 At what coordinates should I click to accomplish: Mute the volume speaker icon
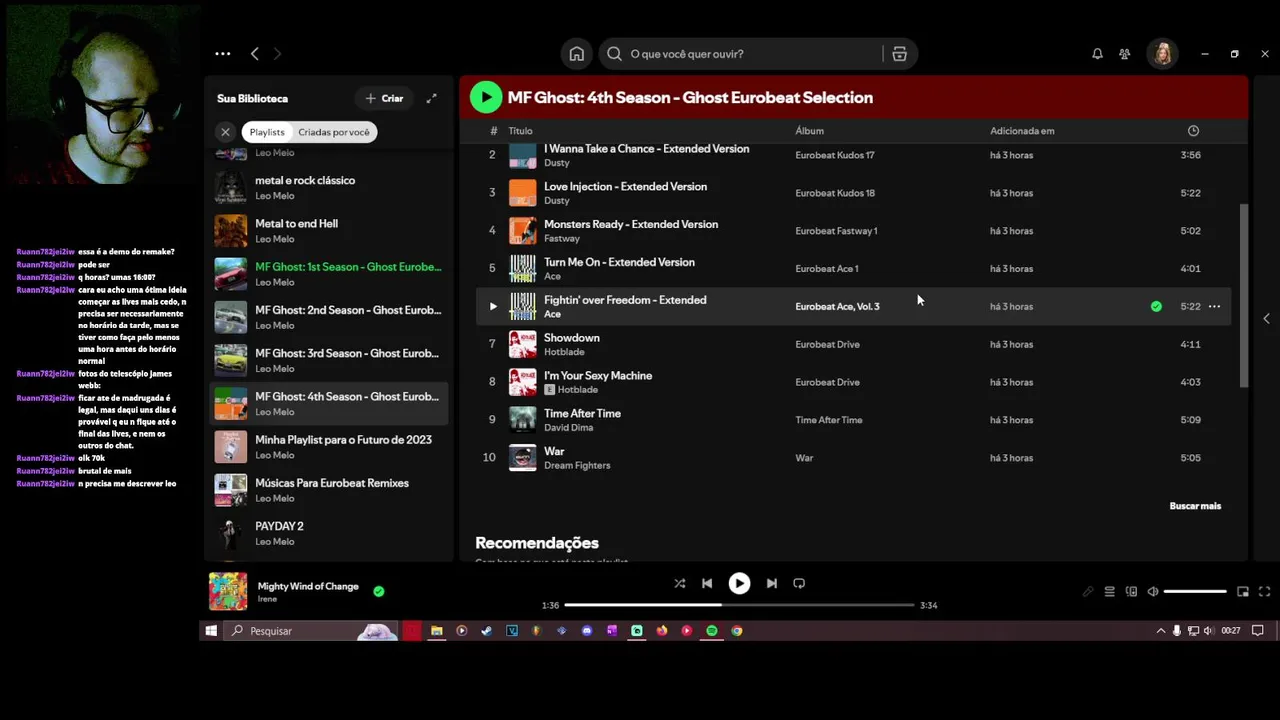click(1153, 592)
